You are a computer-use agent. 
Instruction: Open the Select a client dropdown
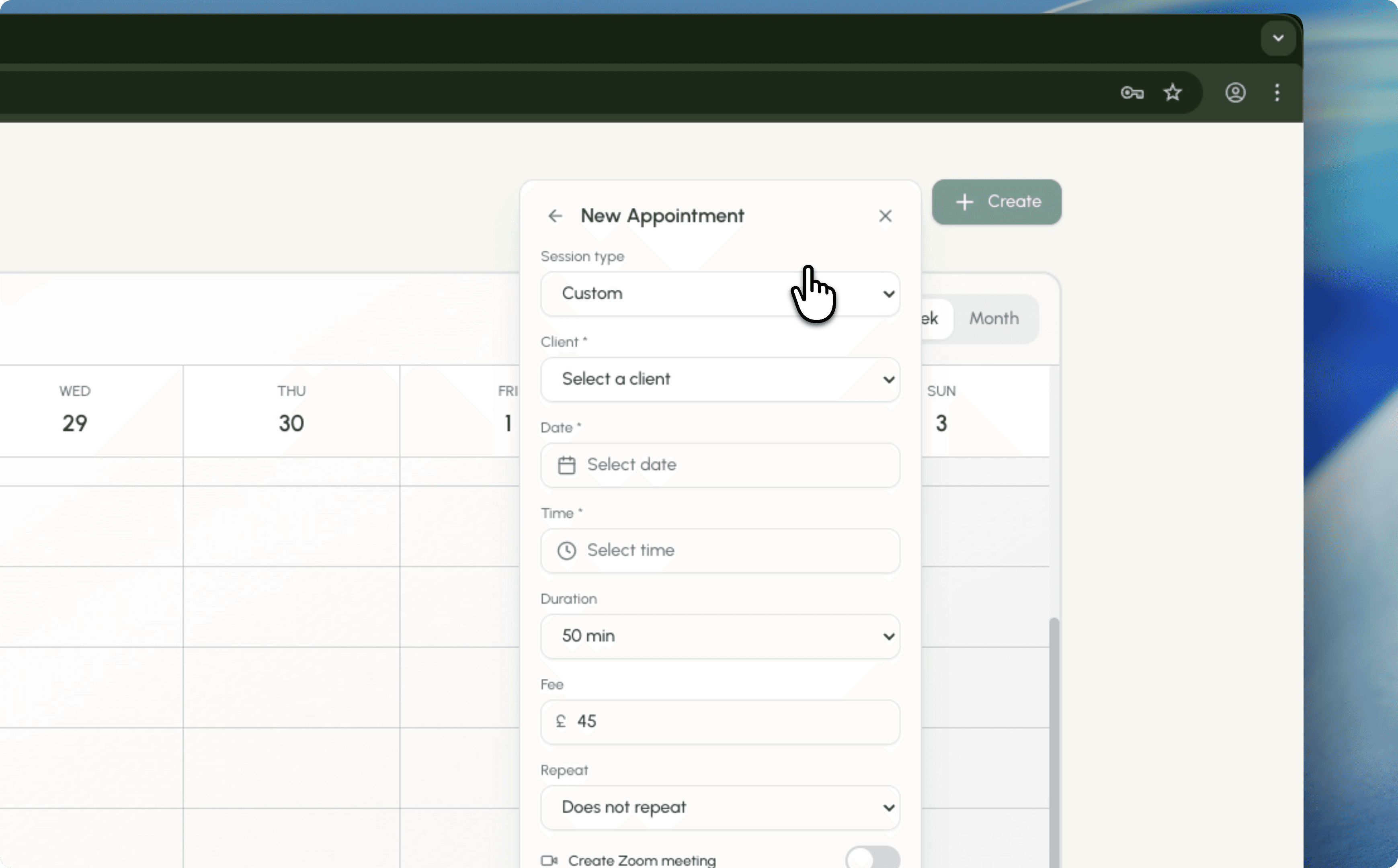[x=720, y=379]
